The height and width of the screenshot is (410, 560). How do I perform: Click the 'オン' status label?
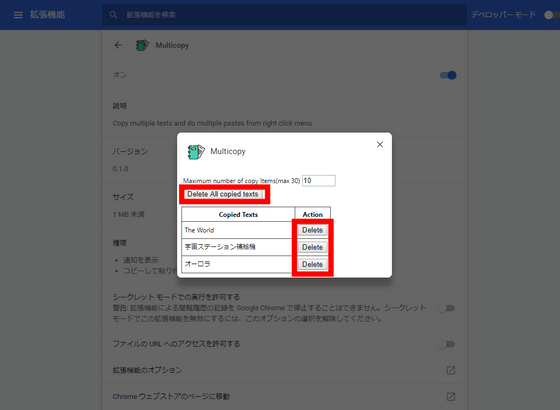pos(120,75)
